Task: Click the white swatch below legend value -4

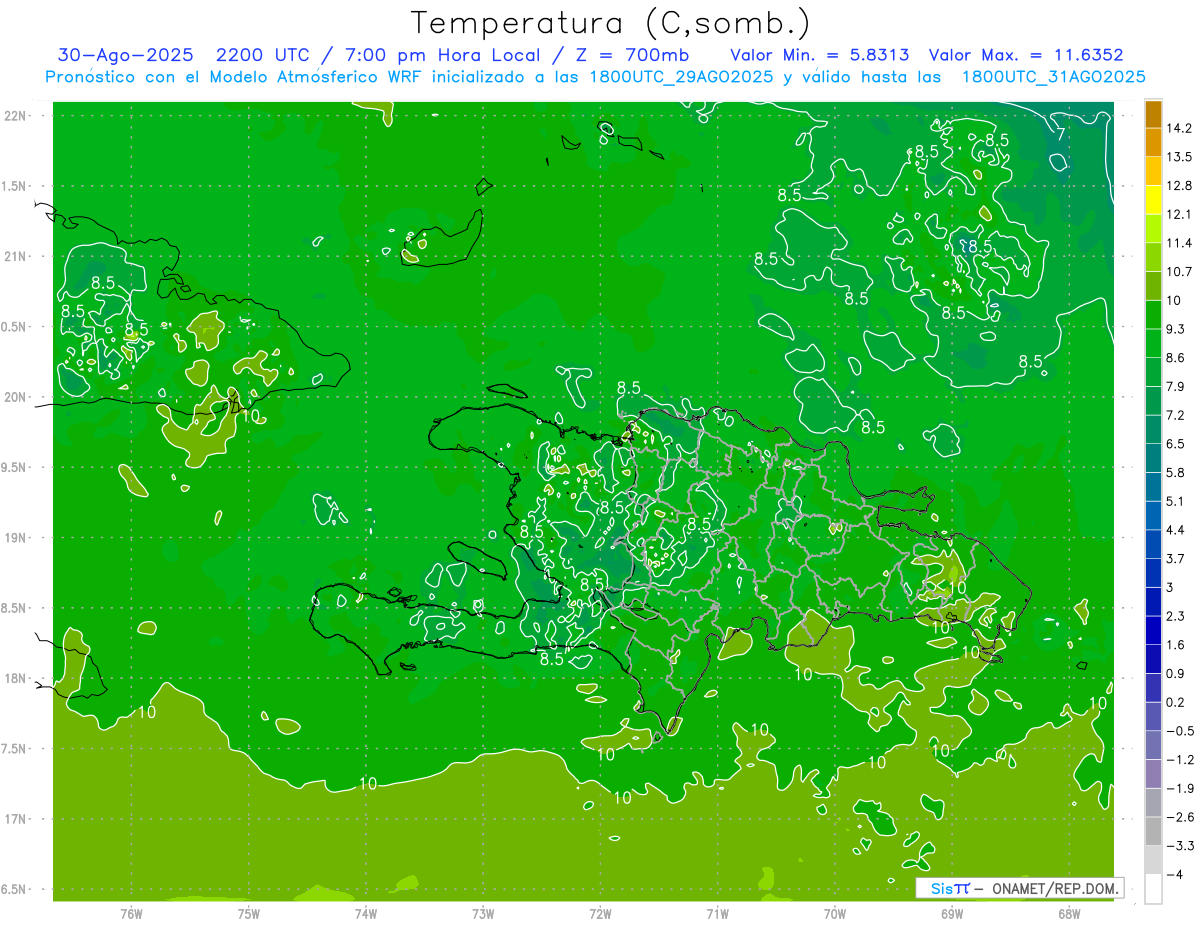Action: pyautogui.click(x=1153, y=888)
